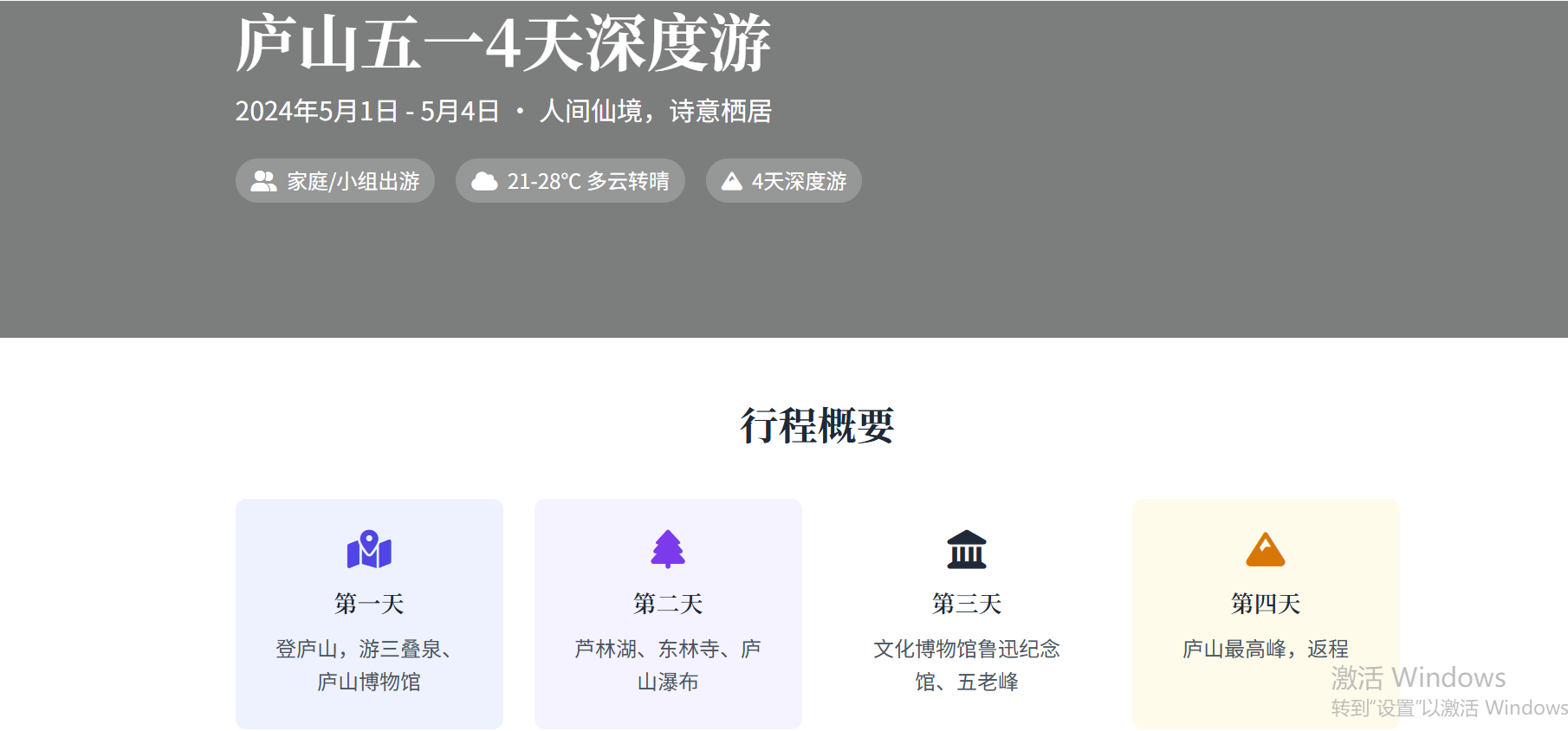This screenshot has height=731, width=1568.
Task: Open the 第三天 itinerary card
Action: pos(967,613)
